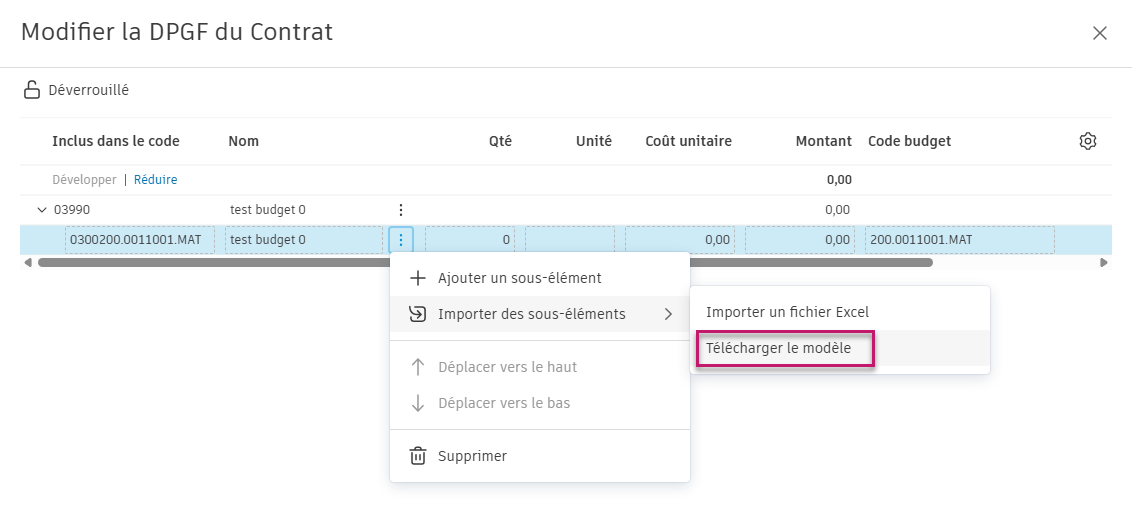Edit the Coût unitaire field of sub-row
This screenshot has width=1132, height=506.
(680, 240)
